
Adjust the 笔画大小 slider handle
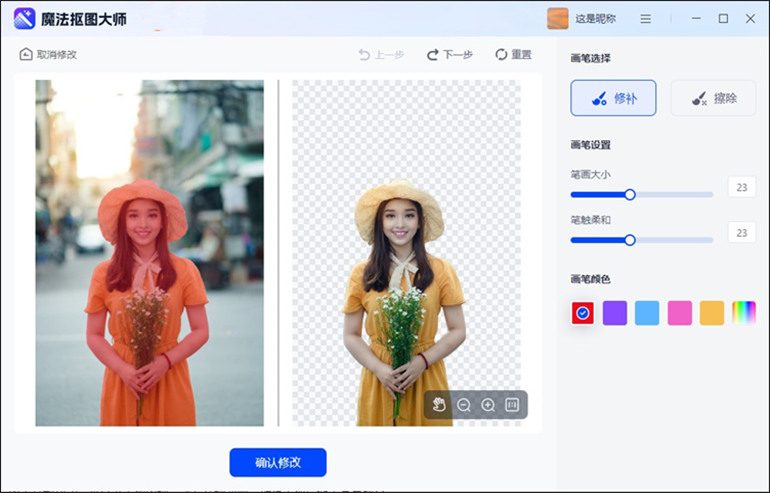(x=630, y=195)
